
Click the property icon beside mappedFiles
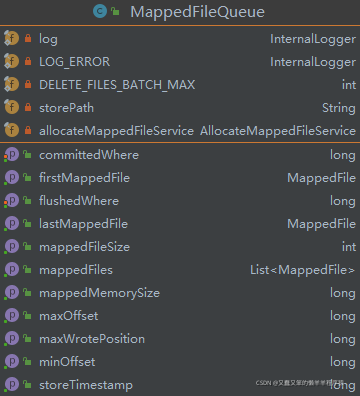pyautogui.click(x=12, y=269)
